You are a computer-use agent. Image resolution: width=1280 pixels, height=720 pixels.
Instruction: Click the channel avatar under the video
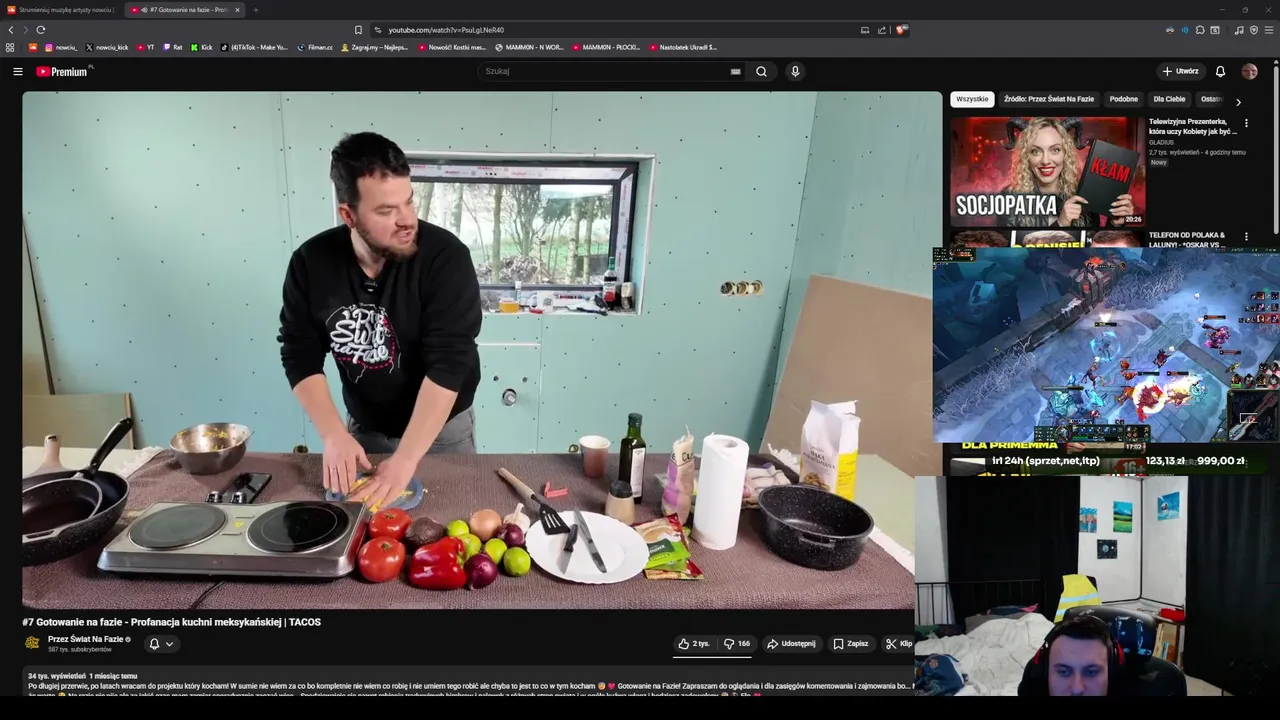32,643
